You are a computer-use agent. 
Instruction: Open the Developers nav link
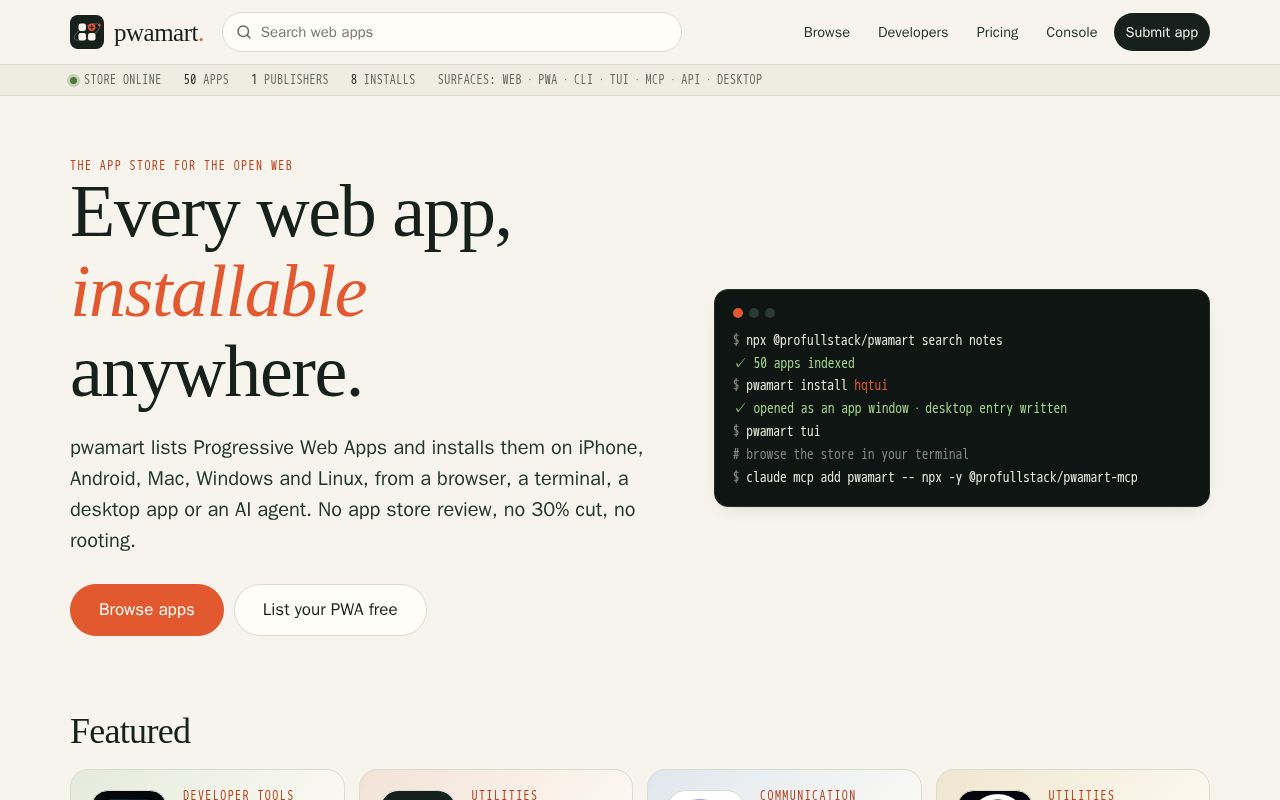click(913, 32)
